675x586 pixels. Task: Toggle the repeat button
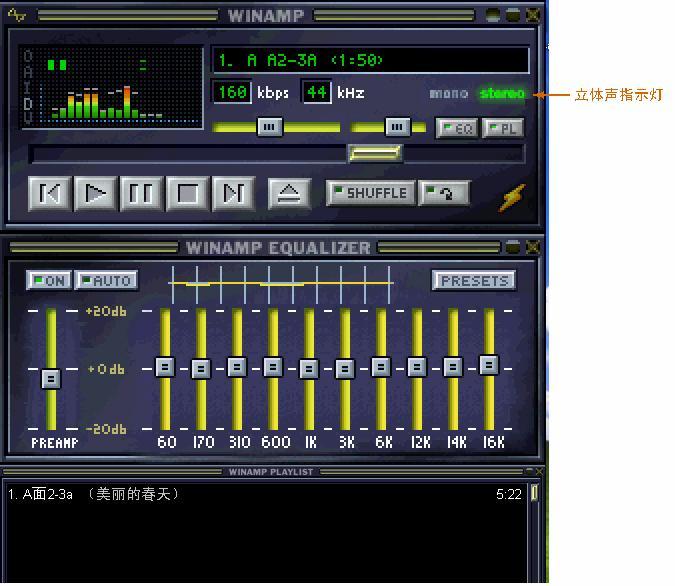pyautogui.click(x=444, y=193)
